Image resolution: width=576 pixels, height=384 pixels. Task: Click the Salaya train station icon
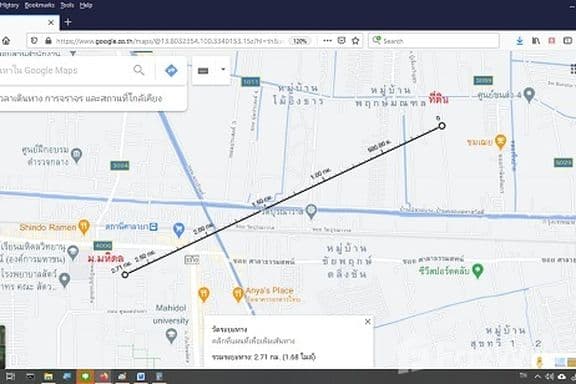click(154, 227)
